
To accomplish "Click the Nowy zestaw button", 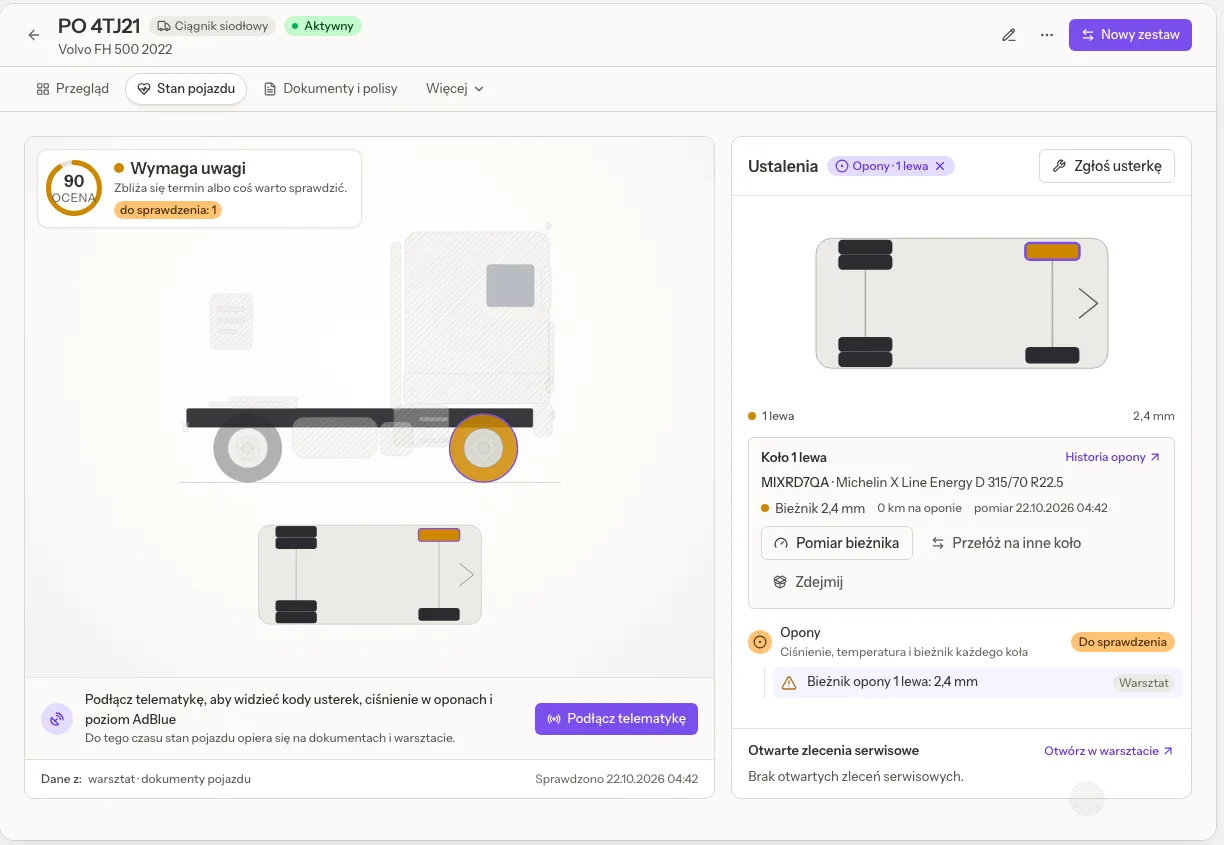I will click(1130, 35).
